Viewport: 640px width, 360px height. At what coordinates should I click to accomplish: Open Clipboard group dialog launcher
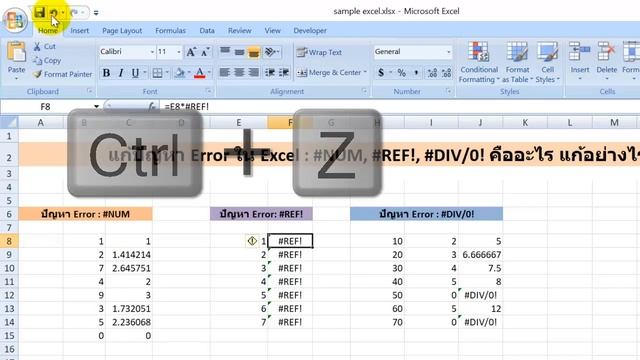(90, 91)
